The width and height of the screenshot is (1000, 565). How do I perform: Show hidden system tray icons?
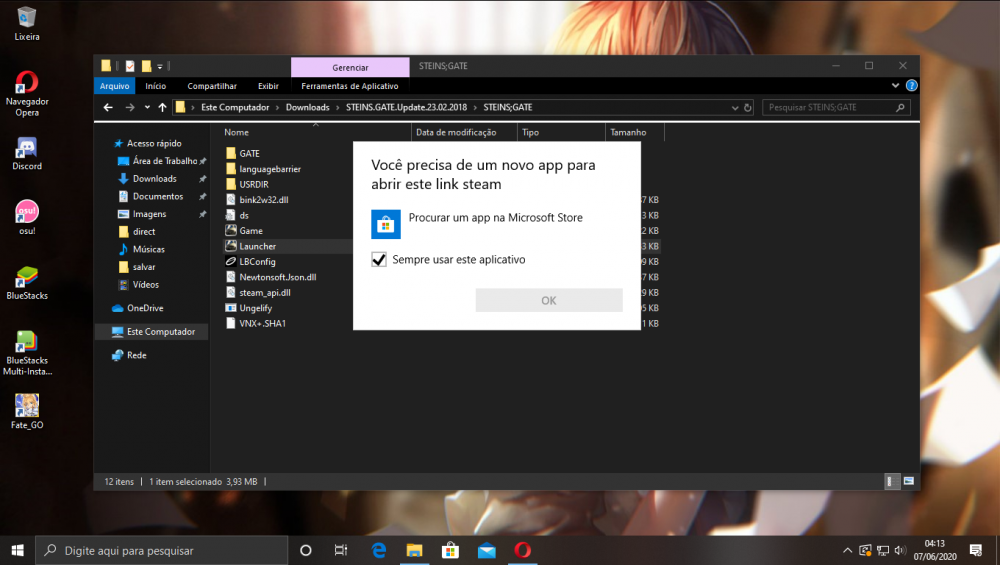847,550
